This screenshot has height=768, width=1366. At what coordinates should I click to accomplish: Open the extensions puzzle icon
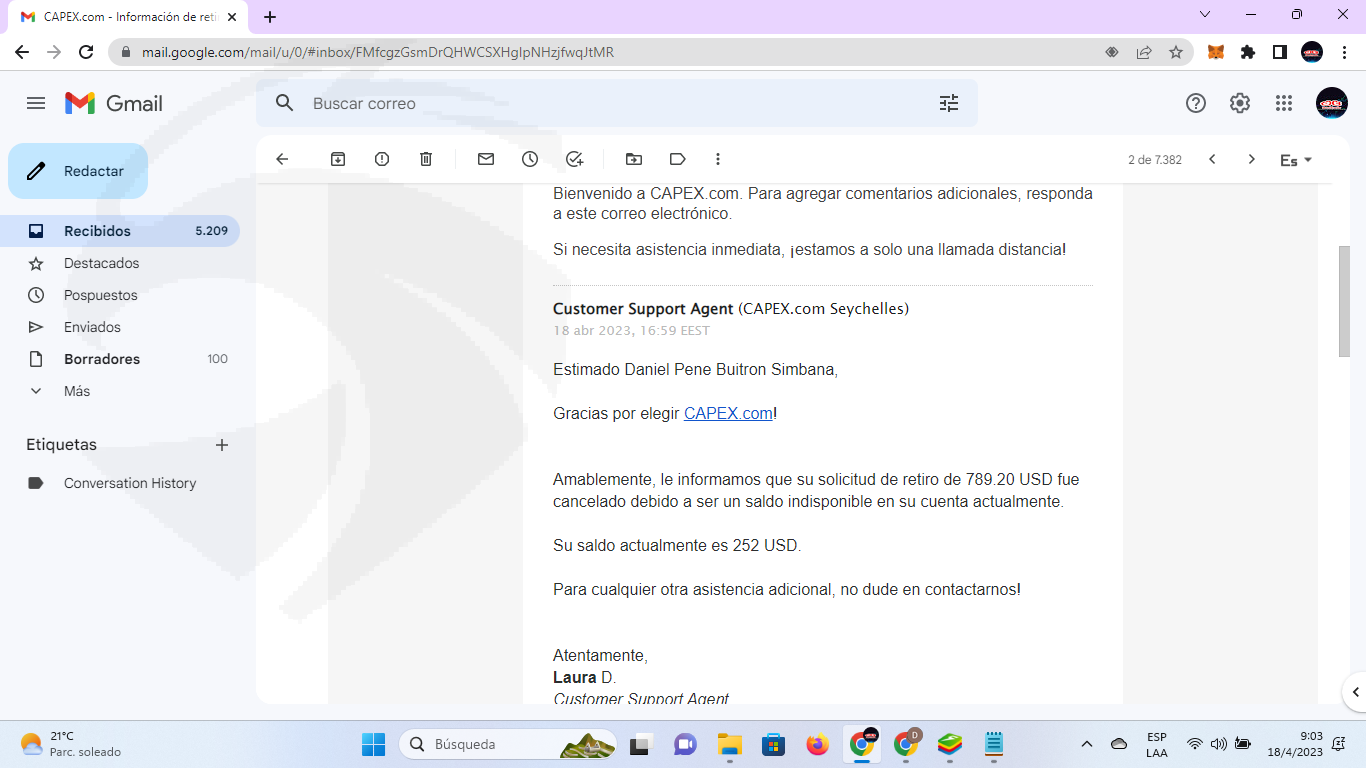click(x=1248, y=52)
